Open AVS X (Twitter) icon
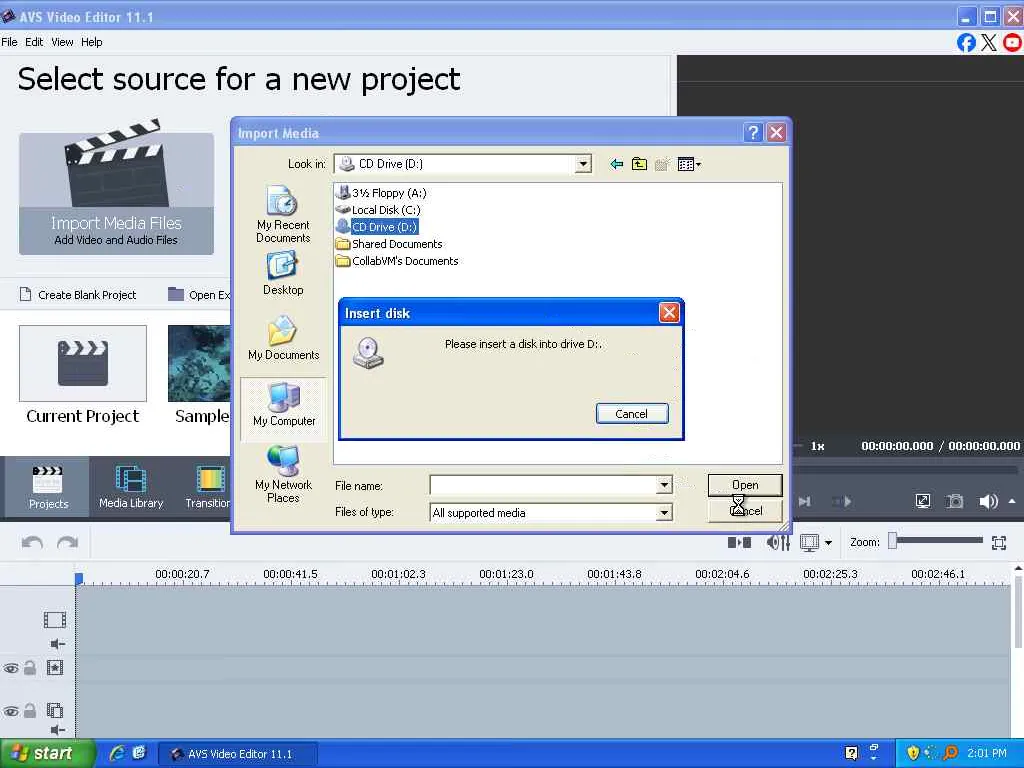 (989, 42)
